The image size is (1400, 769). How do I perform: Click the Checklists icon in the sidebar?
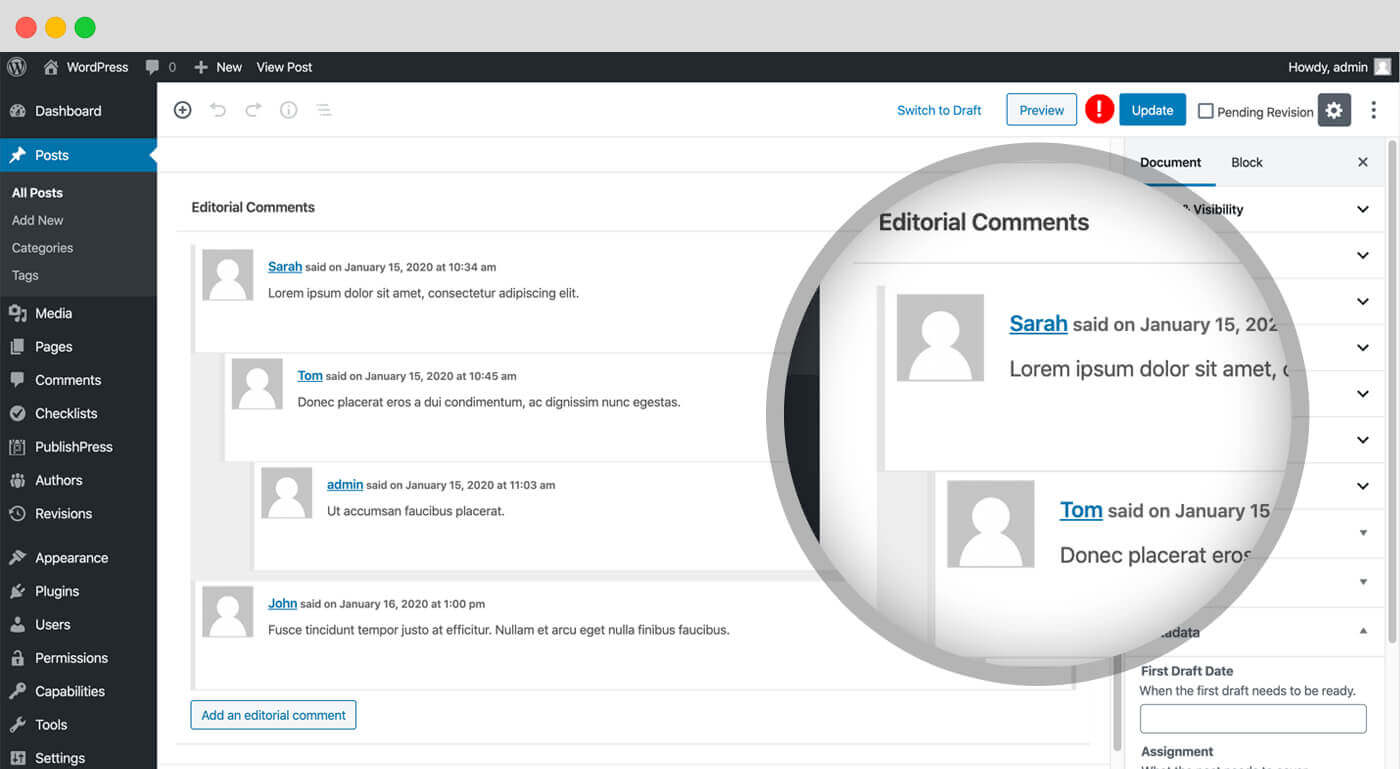[17, 413]
